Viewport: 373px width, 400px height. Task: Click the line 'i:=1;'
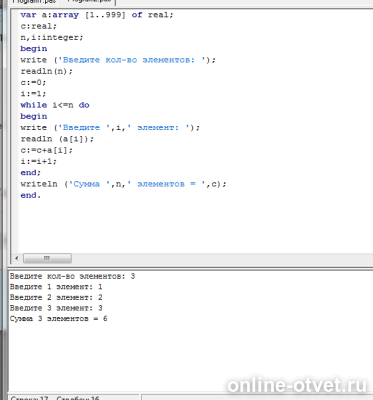click(33, 94)
